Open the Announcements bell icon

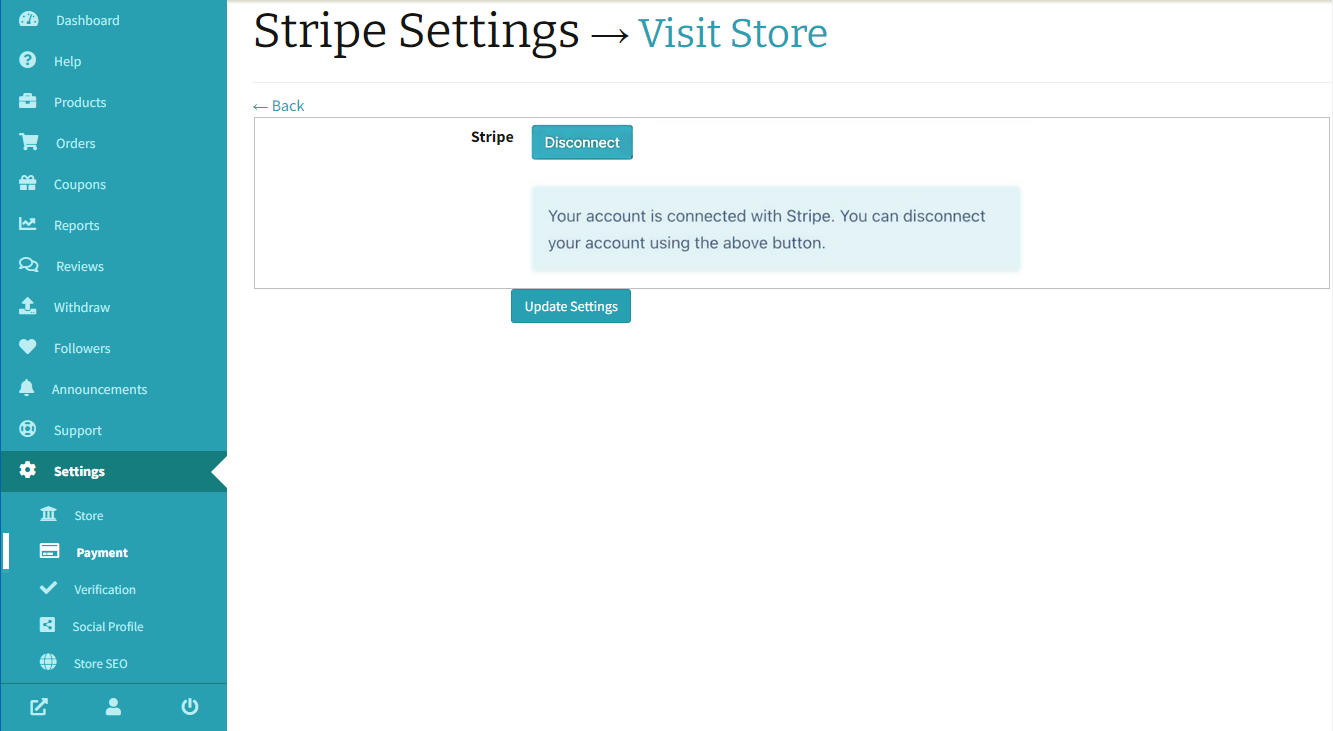27,389
